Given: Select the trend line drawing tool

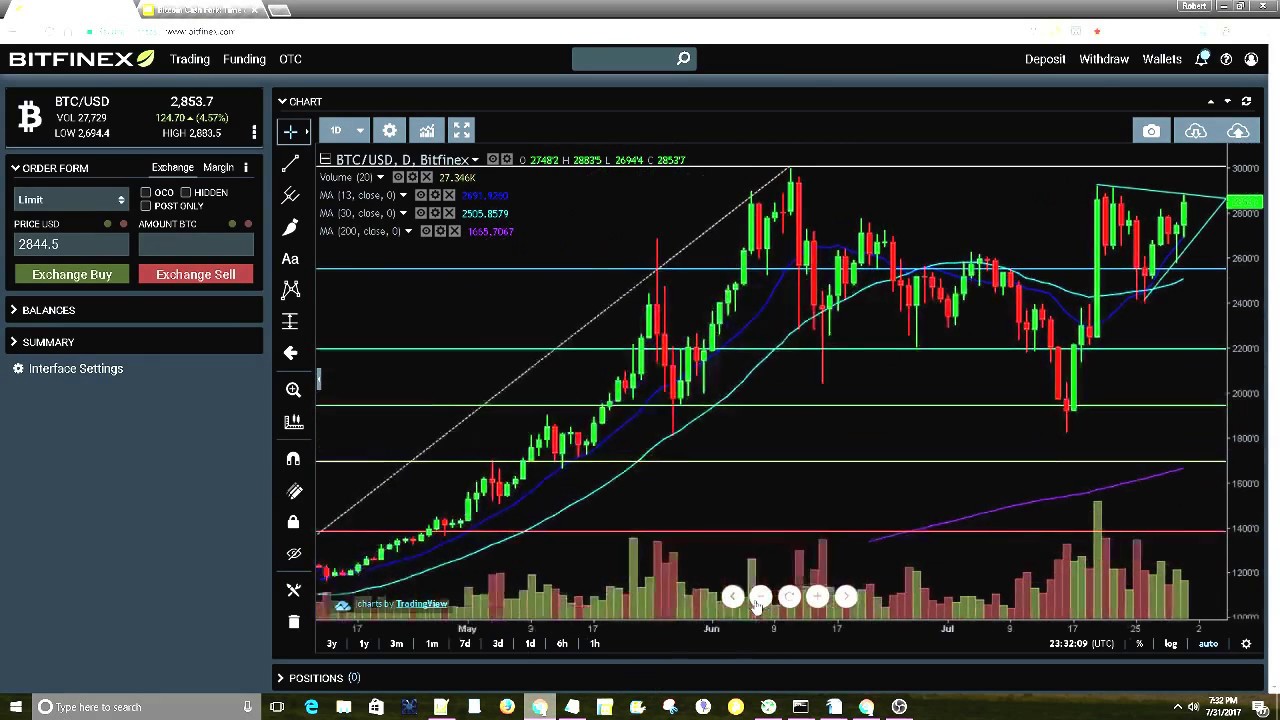Looking at the screenshot, I should coord(291,163).
